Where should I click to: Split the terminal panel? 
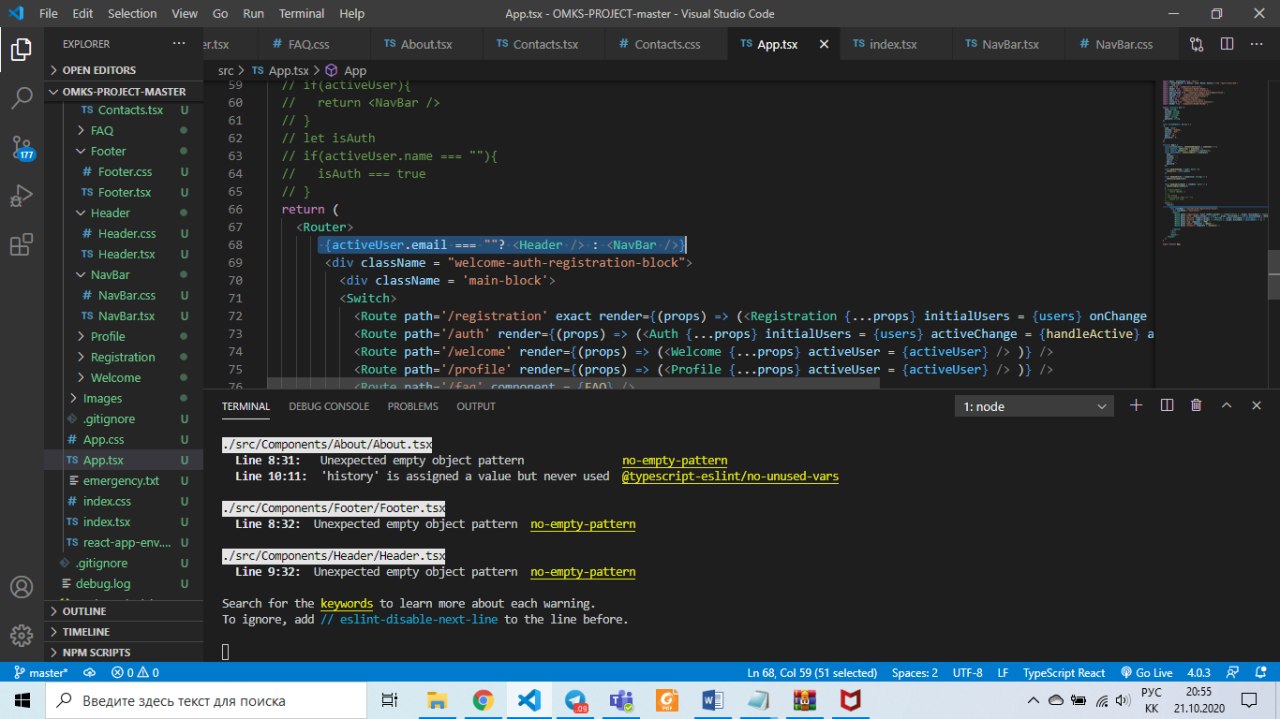click(x=1166, y=405)
